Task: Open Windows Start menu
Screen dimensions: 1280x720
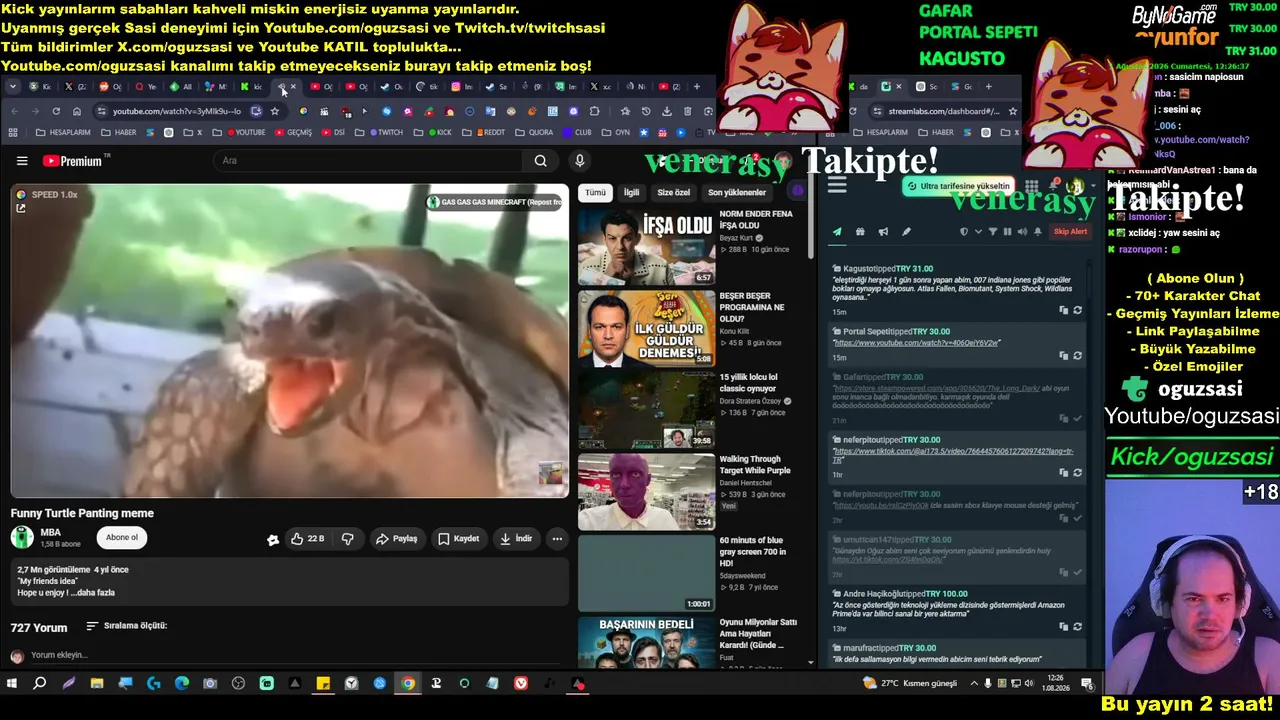Action: [x=12, y=684]
